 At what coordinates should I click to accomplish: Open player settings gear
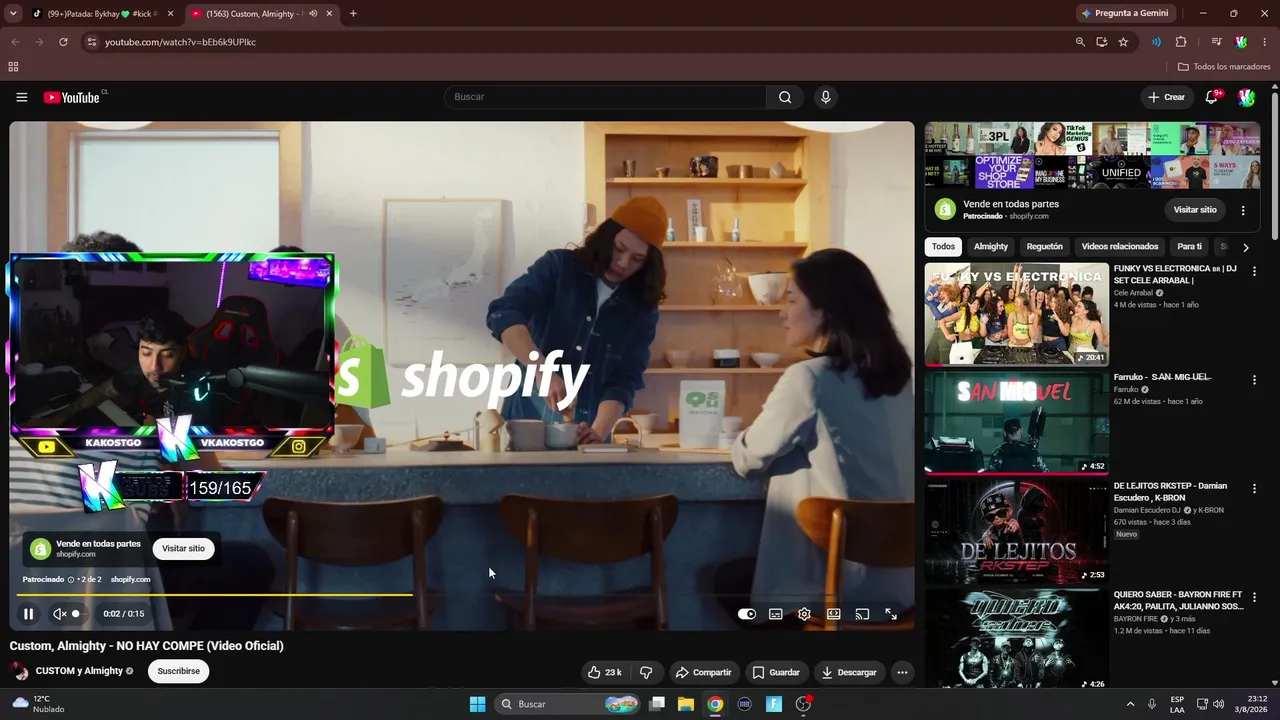pos(804,614)
